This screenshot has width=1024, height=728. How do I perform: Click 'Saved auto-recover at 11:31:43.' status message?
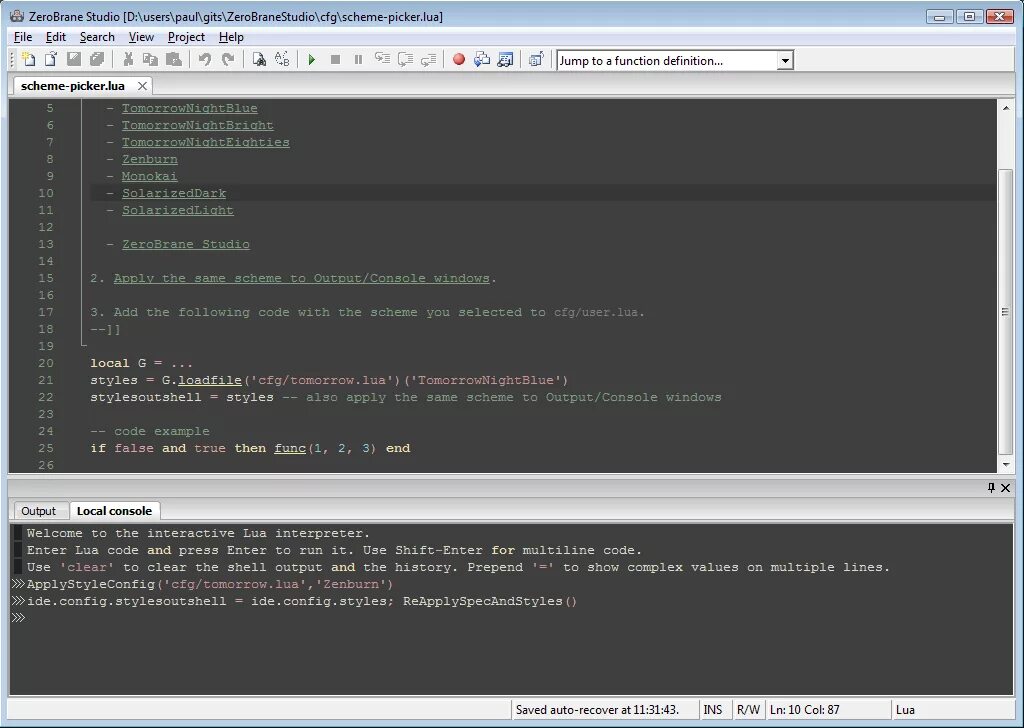[598, 710]
